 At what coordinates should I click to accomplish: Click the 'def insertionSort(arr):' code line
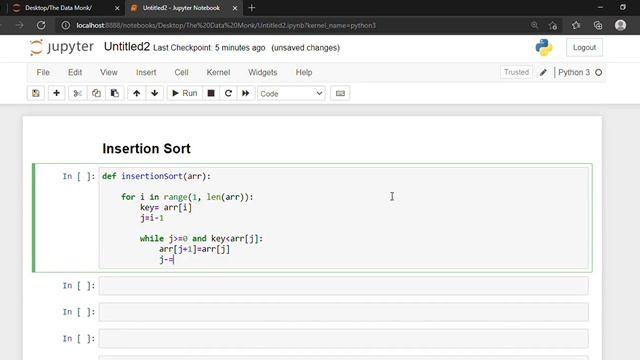156,176
